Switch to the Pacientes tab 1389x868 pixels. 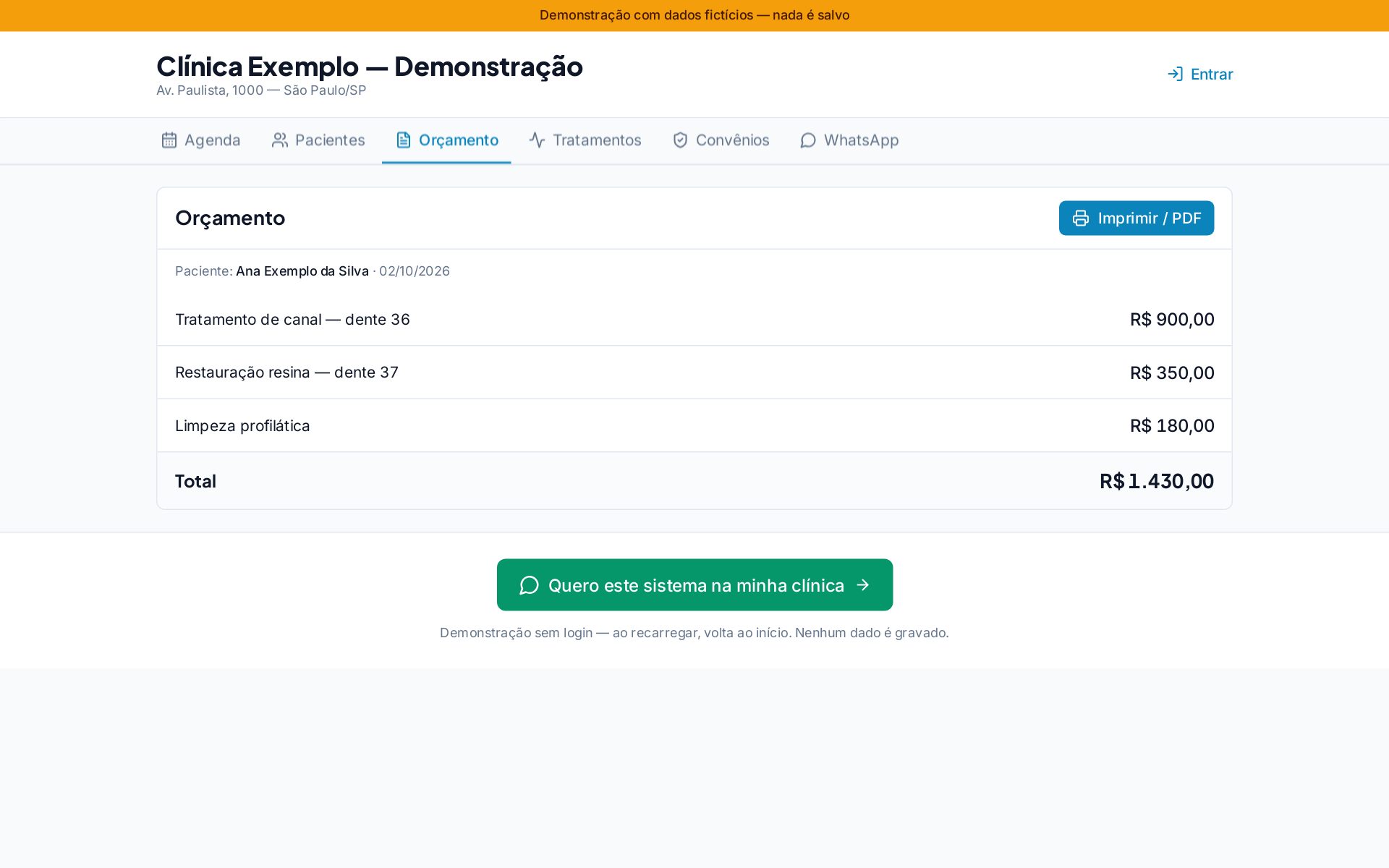[x=318, y=140]
